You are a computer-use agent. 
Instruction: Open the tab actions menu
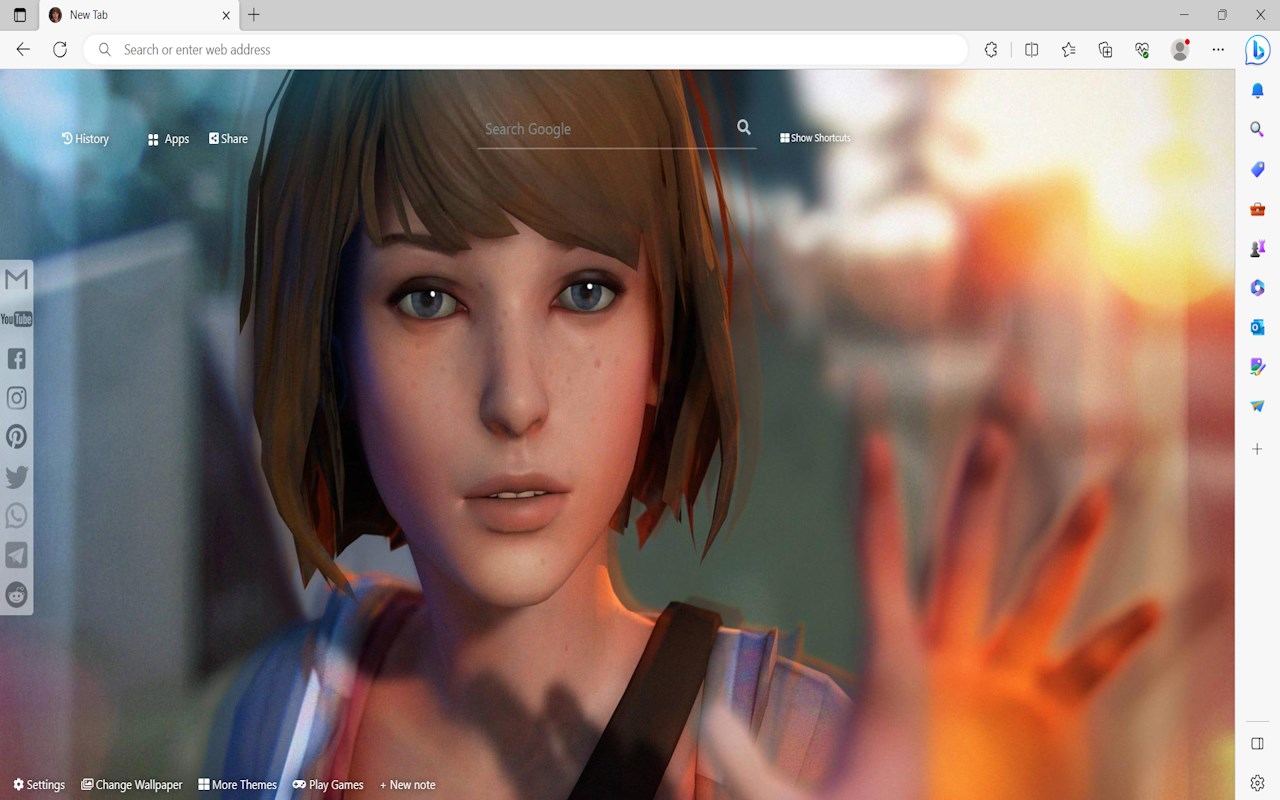tap(20, 15)
